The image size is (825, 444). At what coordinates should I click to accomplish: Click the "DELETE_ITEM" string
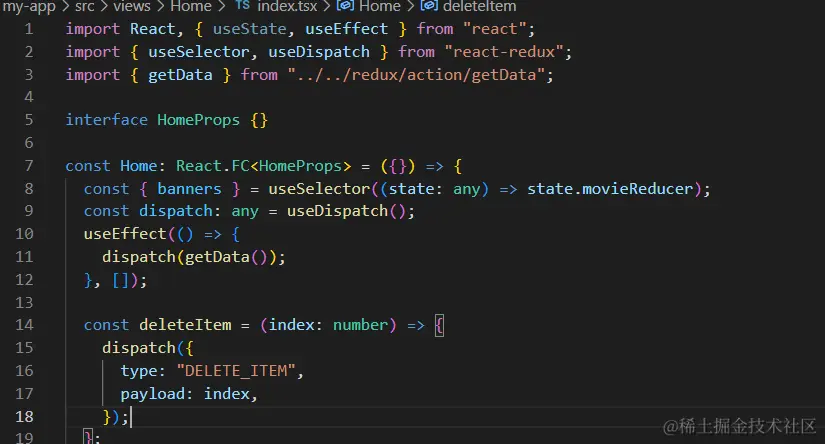(x=236, y=371)
